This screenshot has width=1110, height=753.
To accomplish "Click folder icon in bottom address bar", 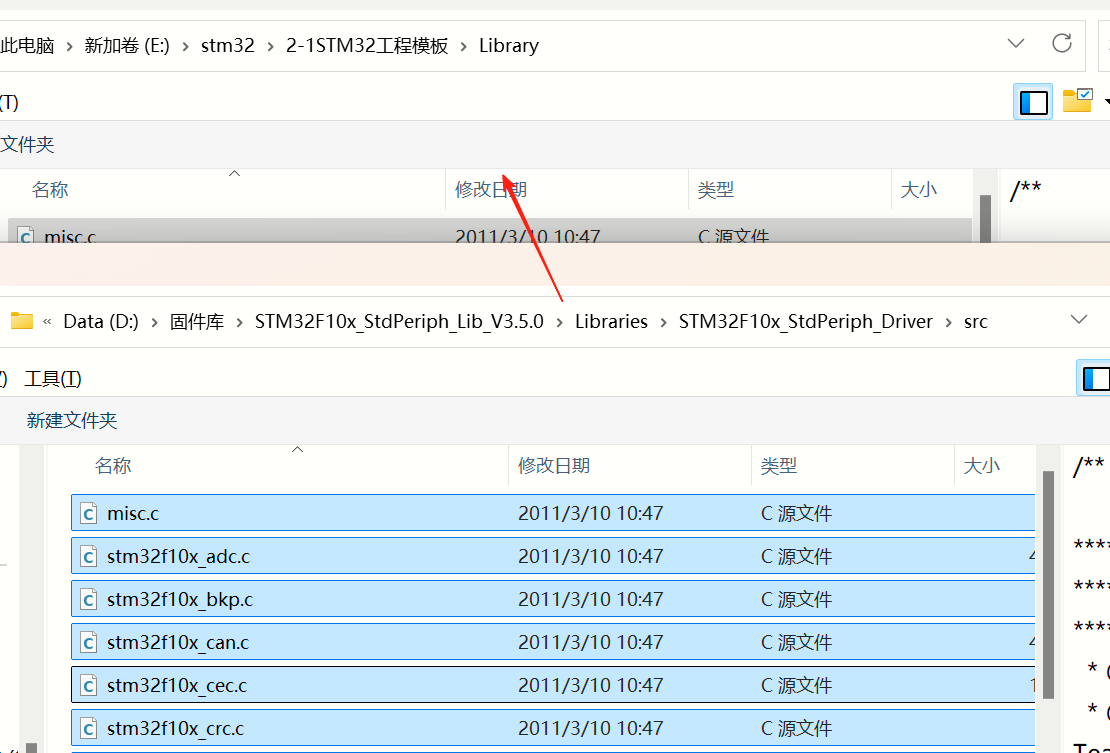I will (21, 321).
